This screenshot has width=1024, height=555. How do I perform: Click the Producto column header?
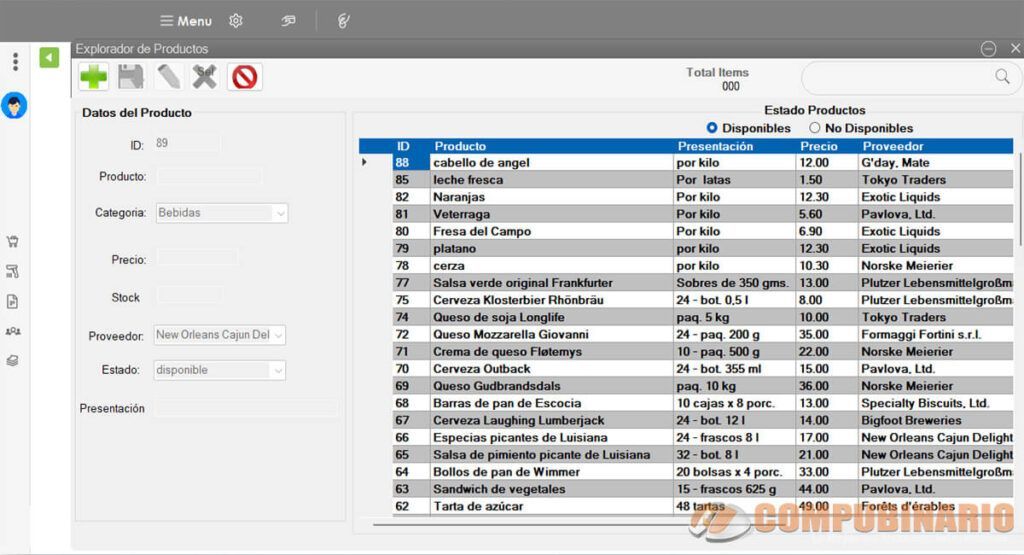pos(460,146)
